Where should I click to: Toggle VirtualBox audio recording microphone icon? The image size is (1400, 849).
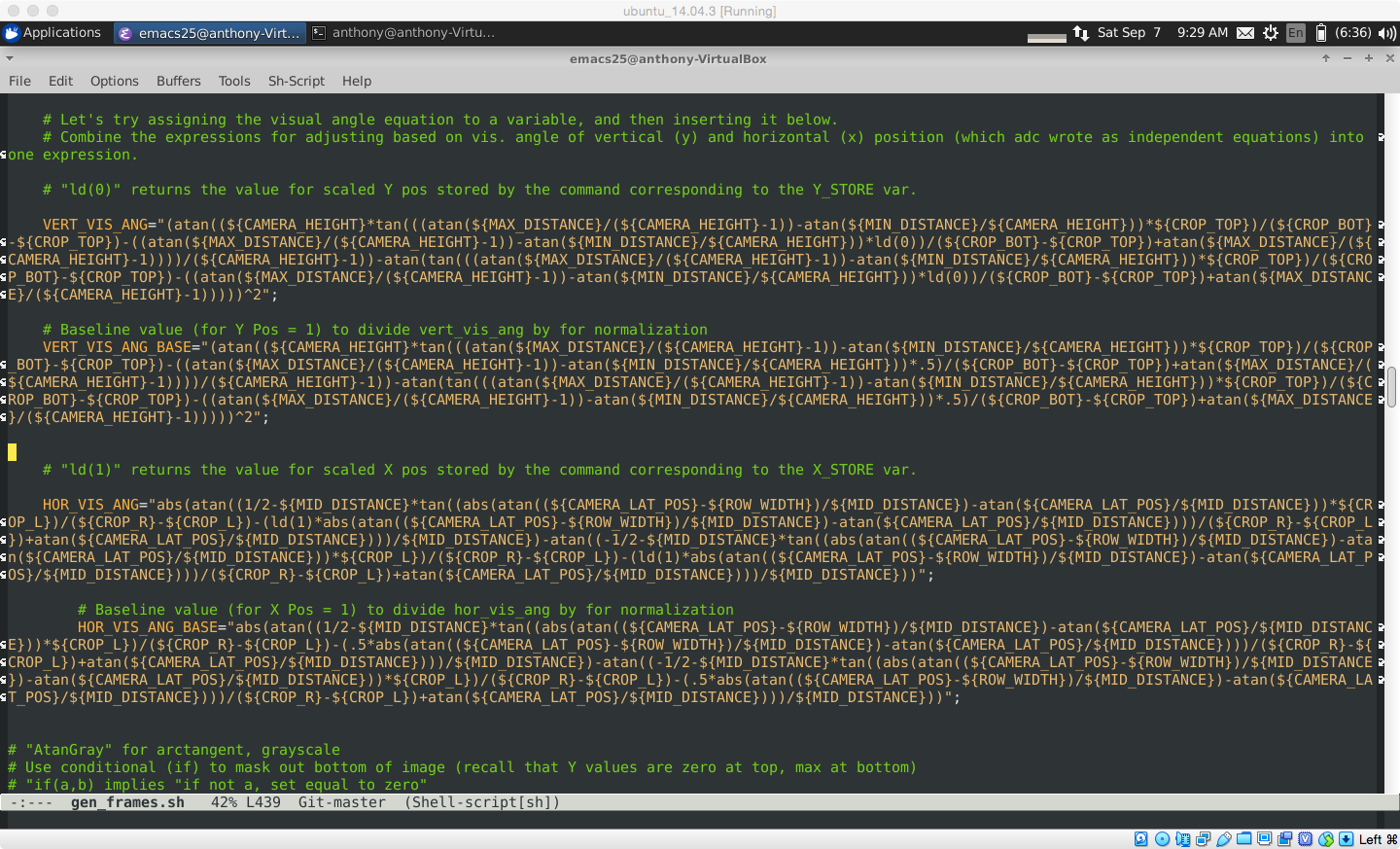point(1182,839)
